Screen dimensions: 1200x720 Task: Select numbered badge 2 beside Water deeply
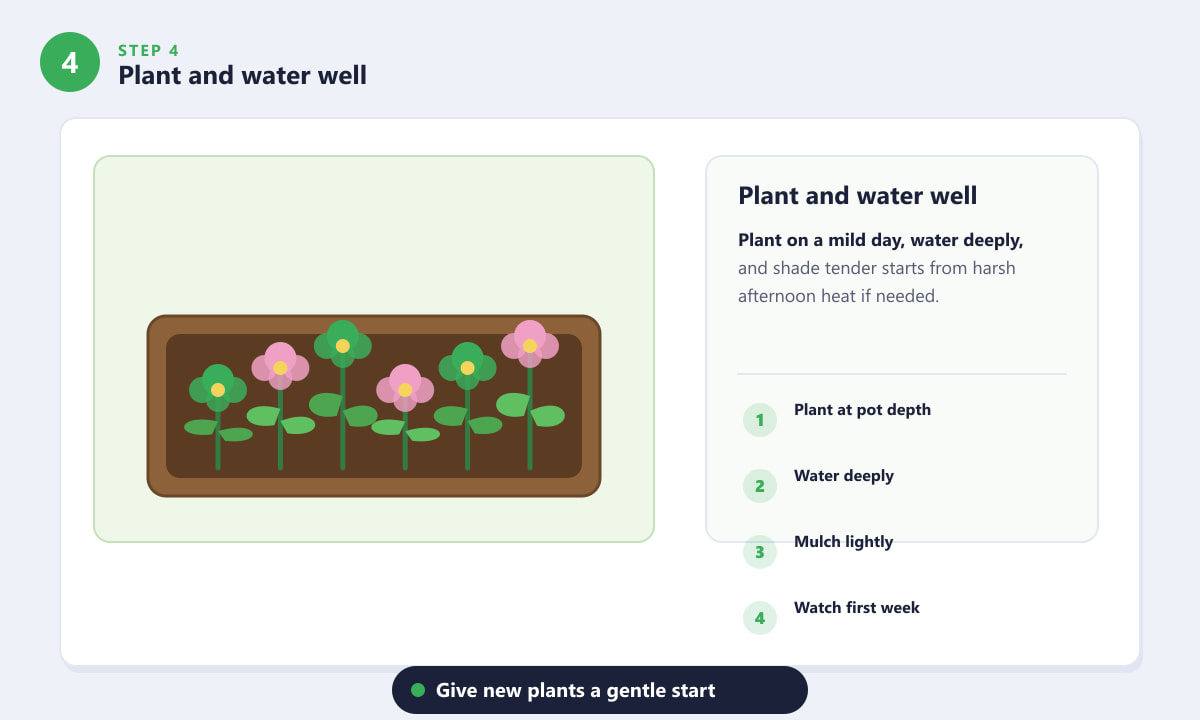760,486
